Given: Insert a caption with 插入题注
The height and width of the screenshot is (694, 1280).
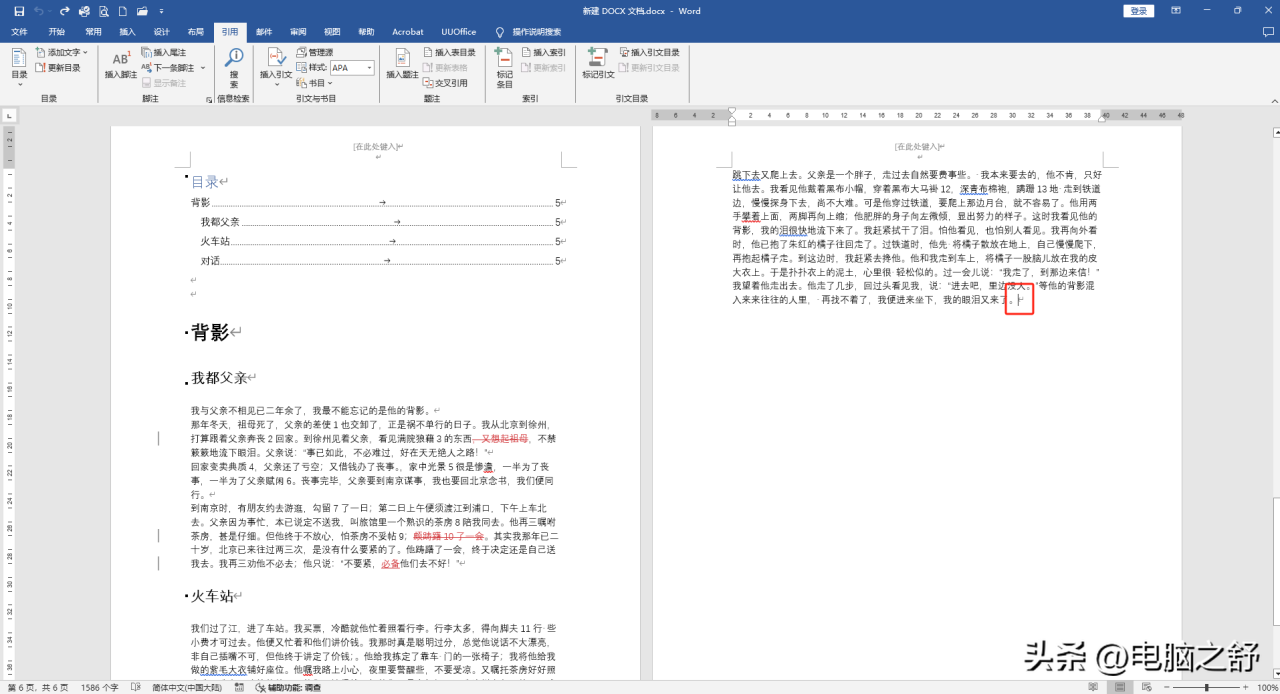Looking at the screenshot, I should click(x=402, y=66).
